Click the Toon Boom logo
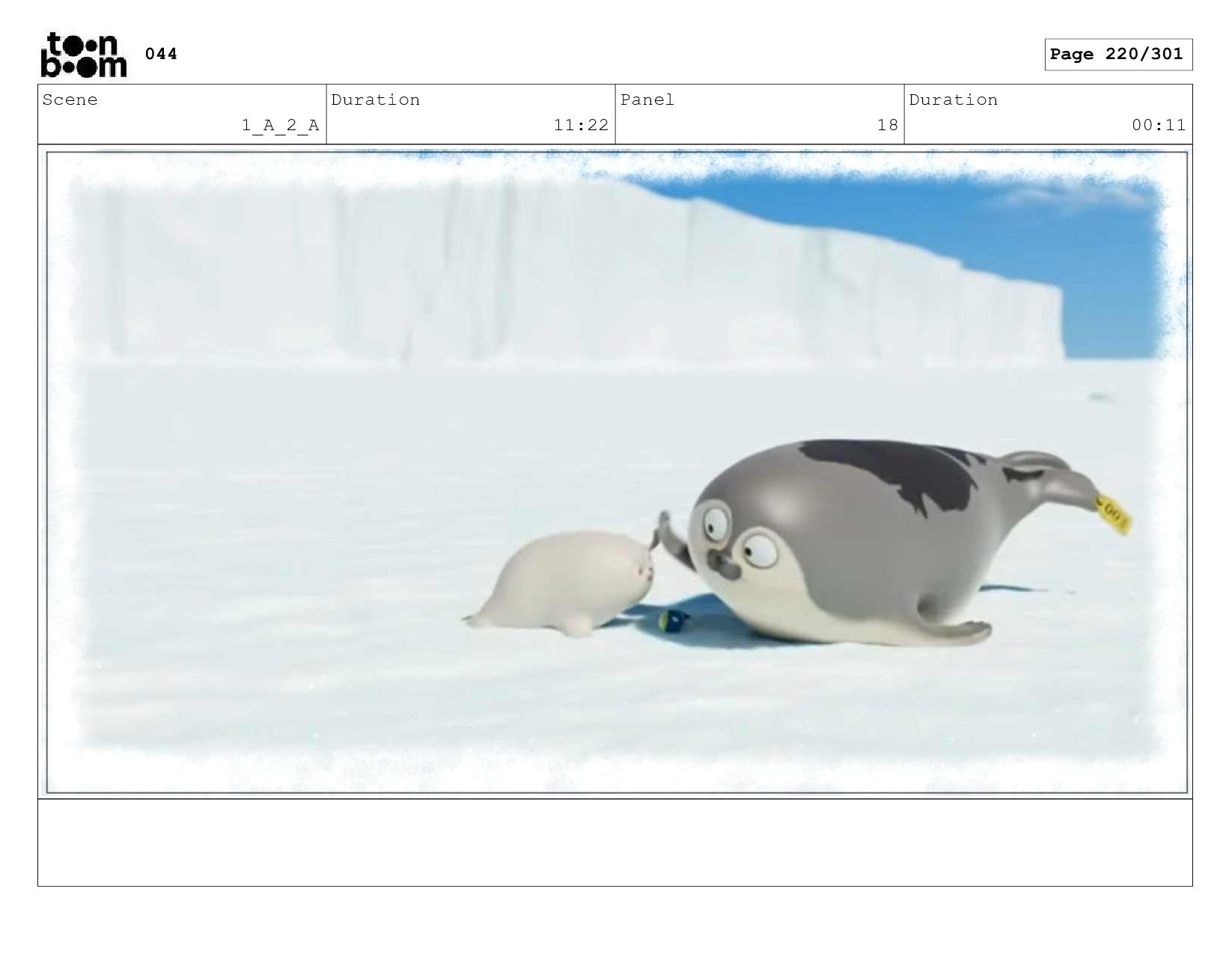 click(x=83, y=55)
